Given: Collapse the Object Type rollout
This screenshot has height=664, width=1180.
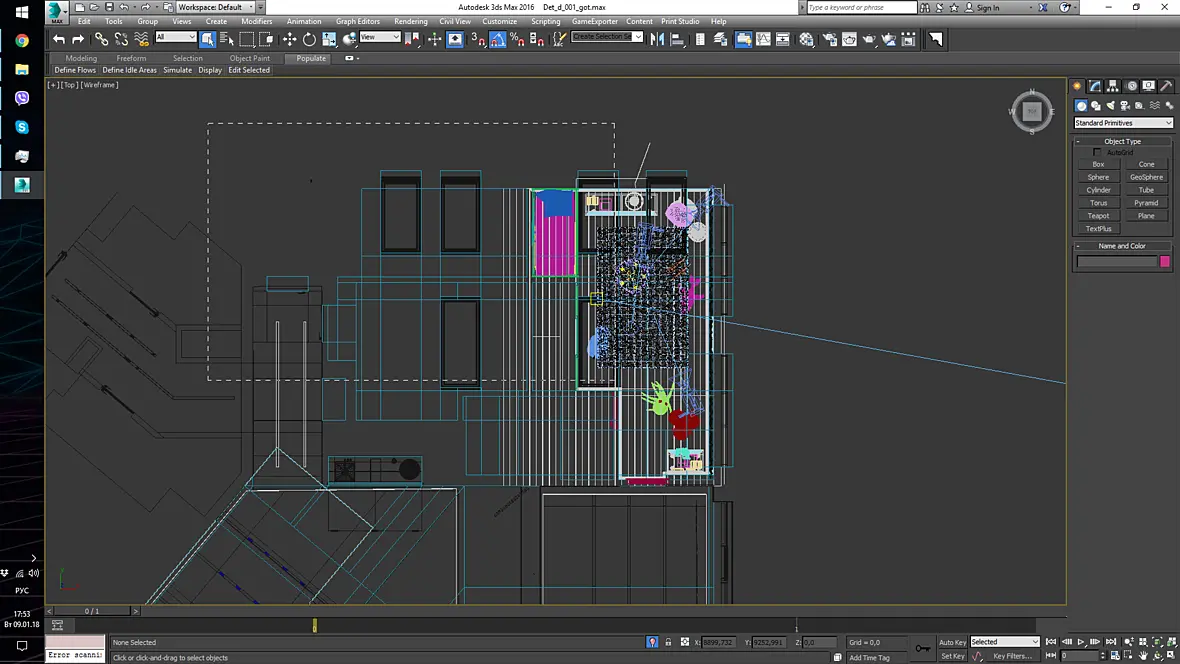Looking at the screenshot, I should [1122, 141].
